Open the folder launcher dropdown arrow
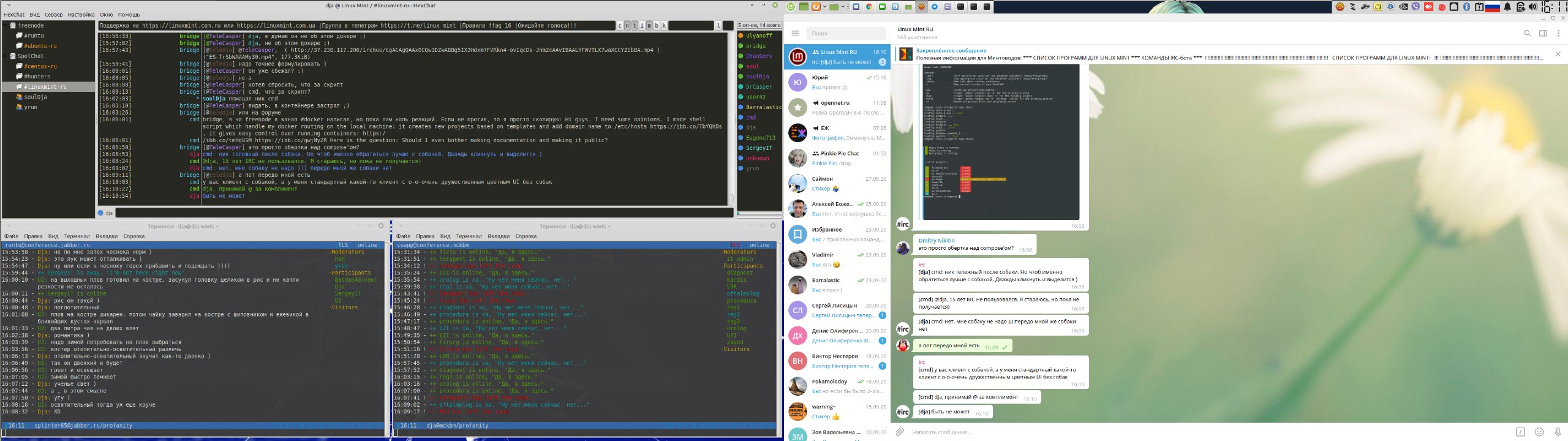The image size is (1568, 441). point(843,7)
